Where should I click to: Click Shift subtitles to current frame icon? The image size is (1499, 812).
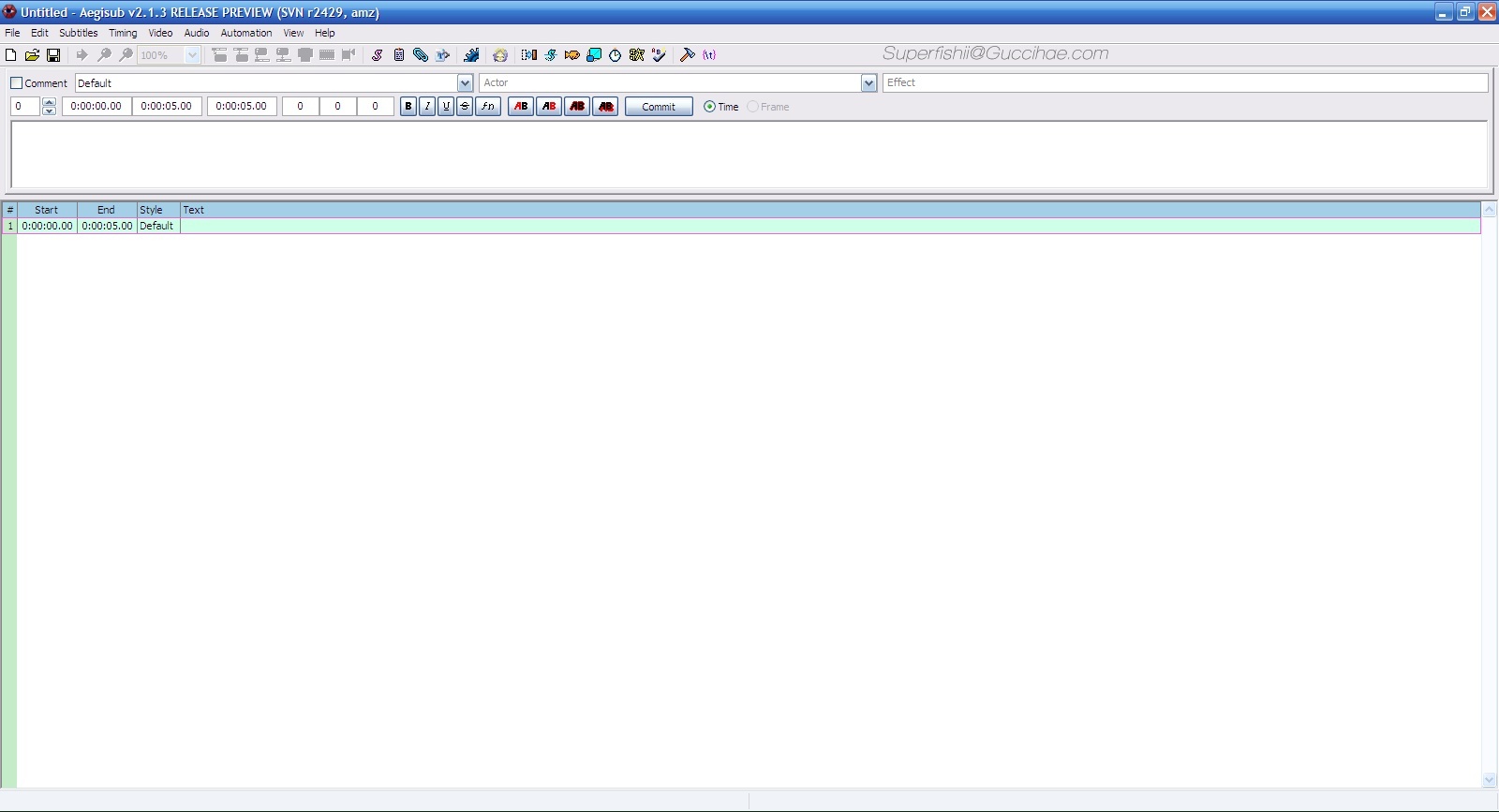[348, 55]
